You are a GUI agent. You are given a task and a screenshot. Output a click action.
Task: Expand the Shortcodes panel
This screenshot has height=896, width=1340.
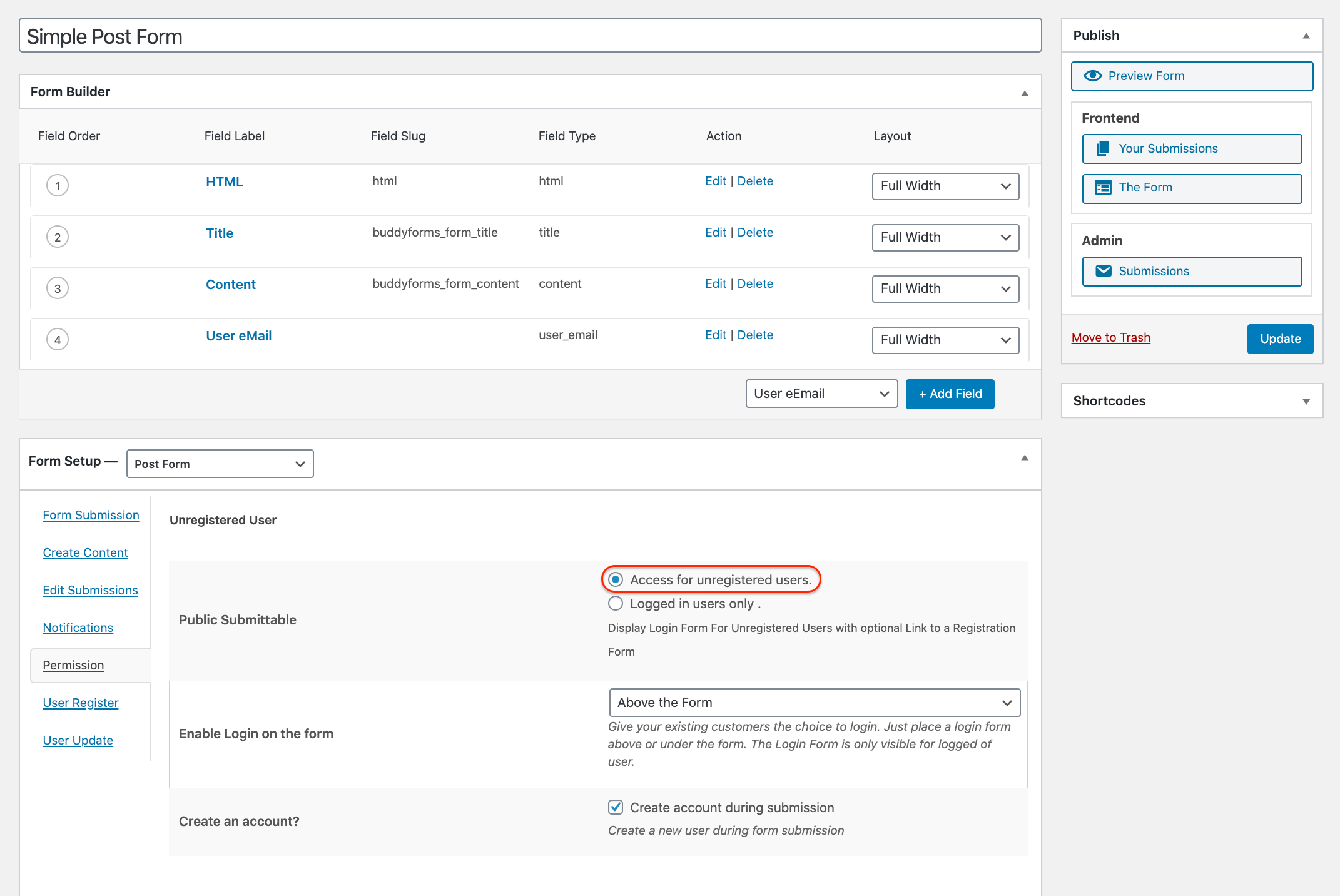(x=1306, y=401)
